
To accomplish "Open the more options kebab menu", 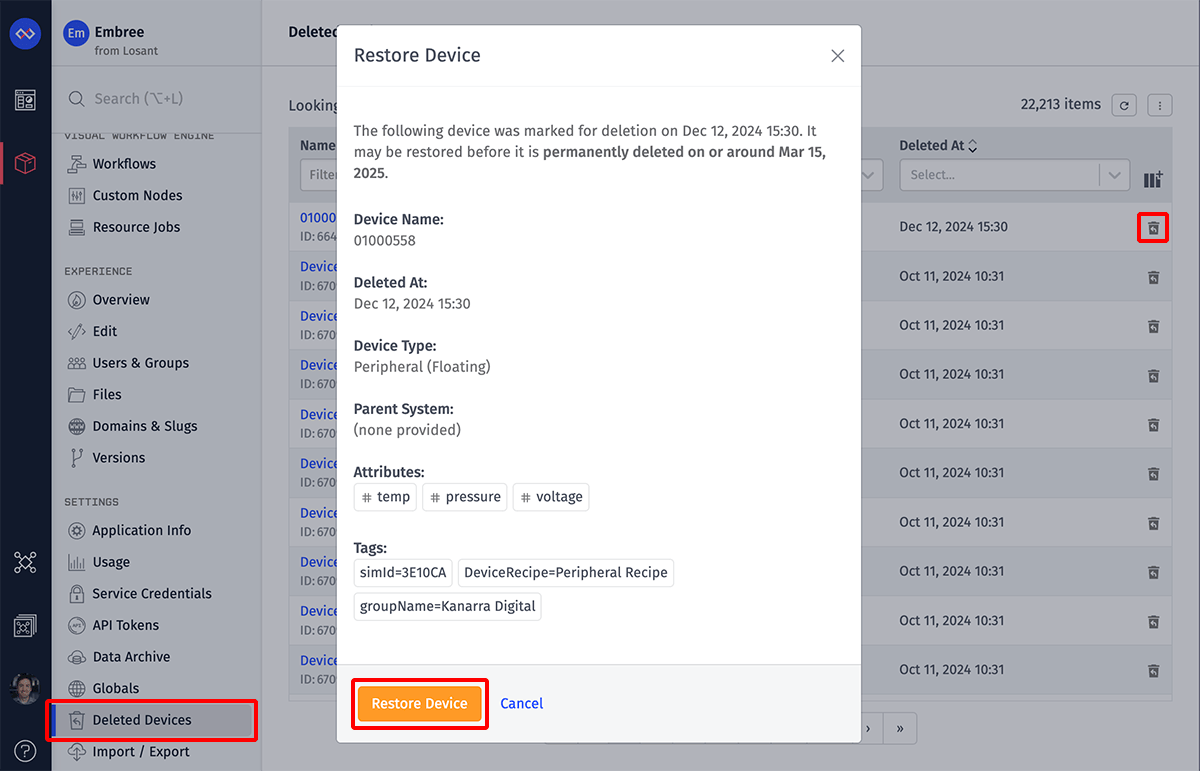I will point(1159,105).
